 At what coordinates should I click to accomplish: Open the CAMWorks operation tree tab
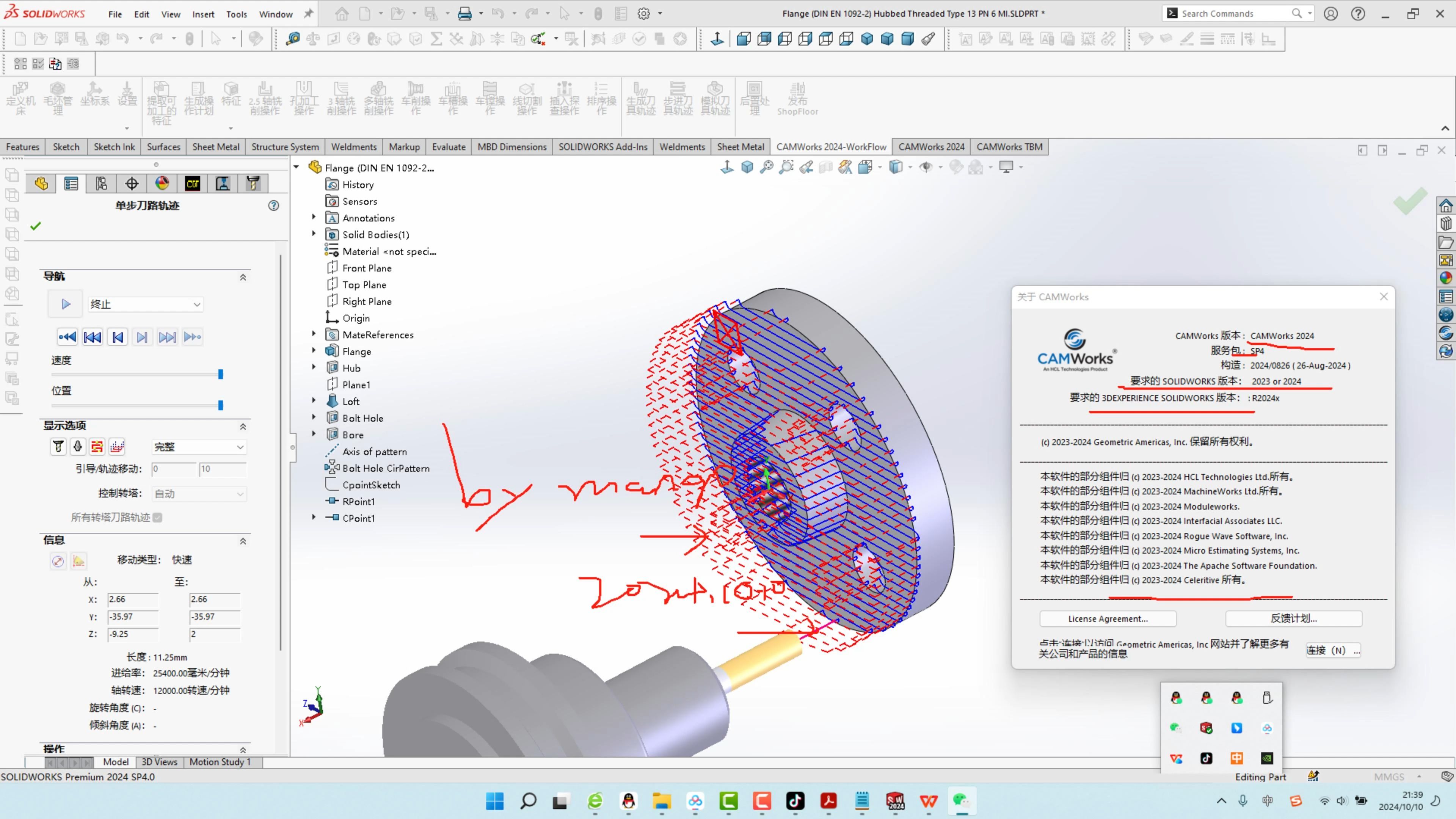pos(223,184)
